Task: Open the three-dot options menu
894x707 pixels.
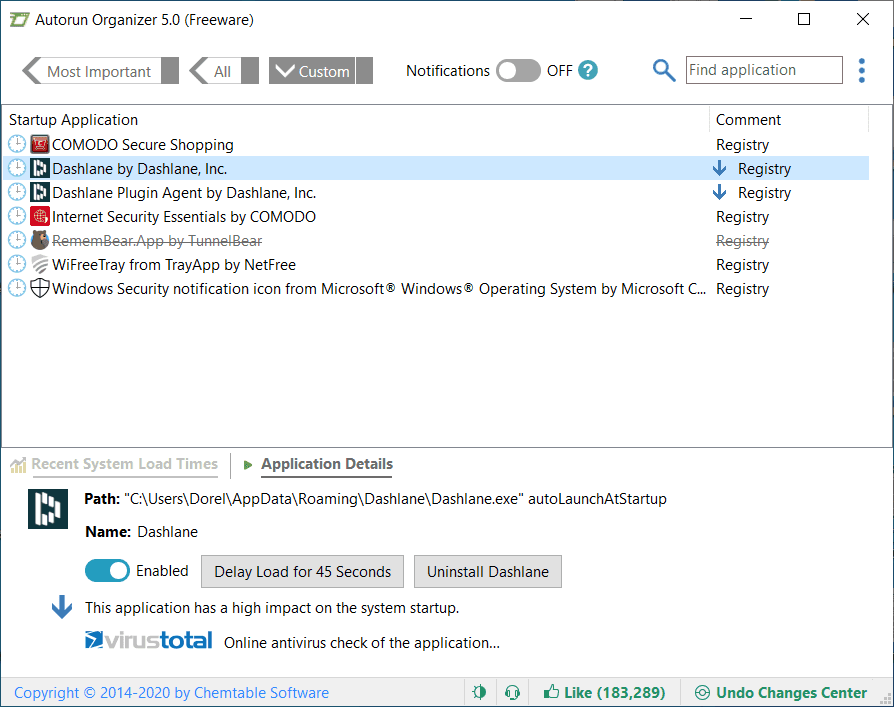Action: [x=862, y=71]
